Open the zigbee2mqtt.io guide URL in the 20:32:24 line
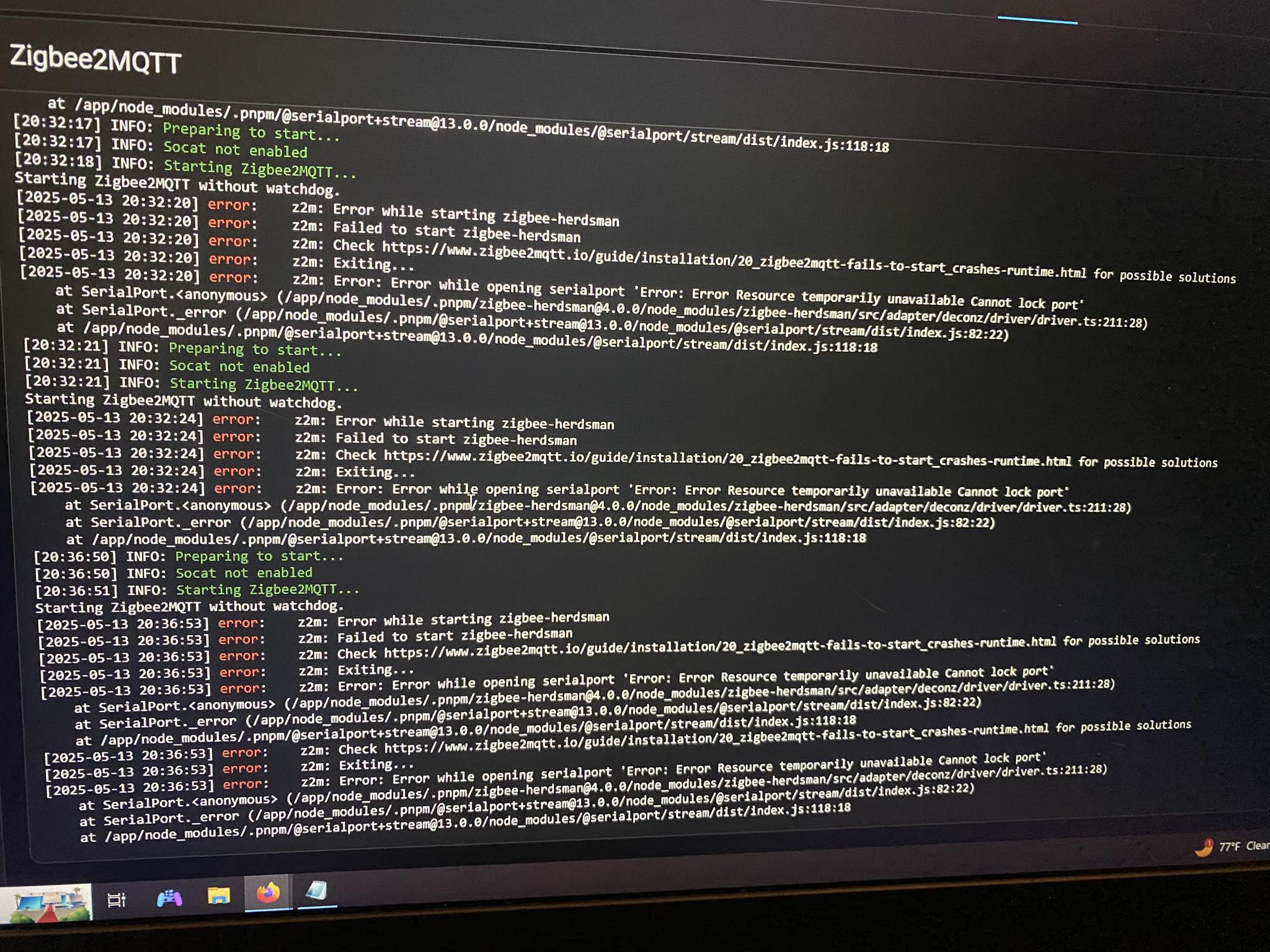 [727, 459]
